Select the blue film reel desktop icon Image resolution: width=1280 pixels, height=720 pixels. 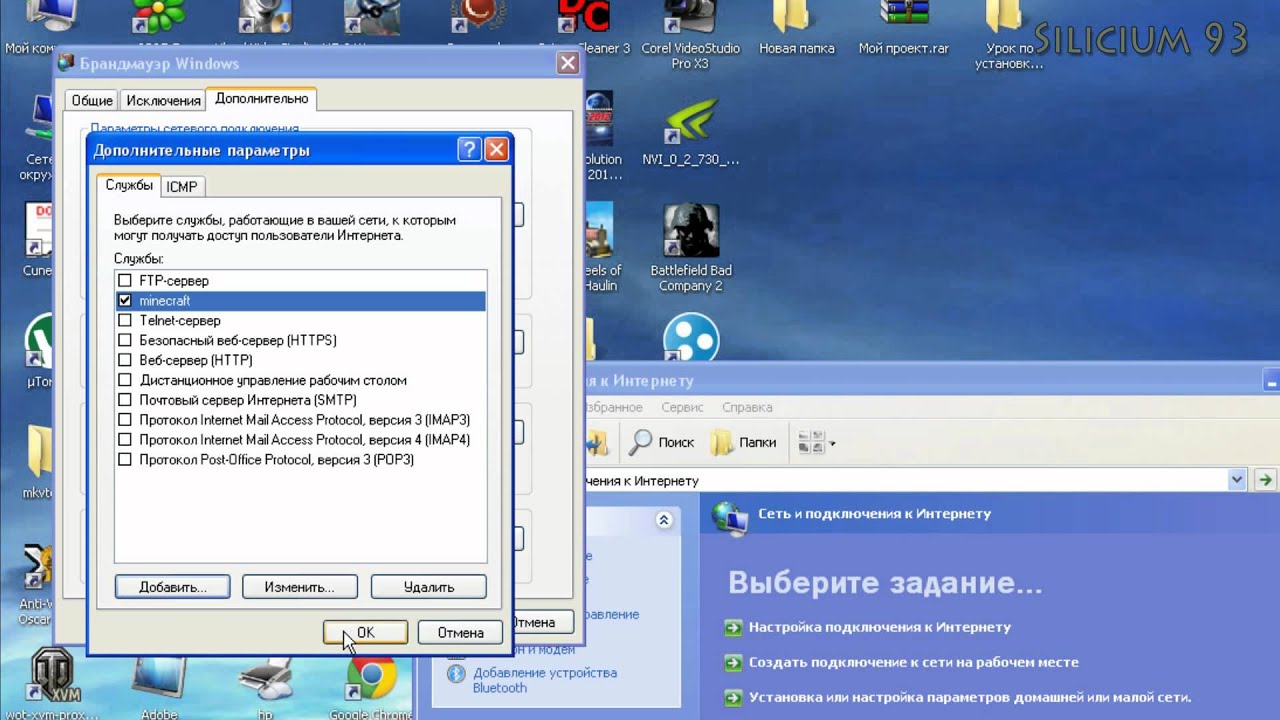[690, 336]
